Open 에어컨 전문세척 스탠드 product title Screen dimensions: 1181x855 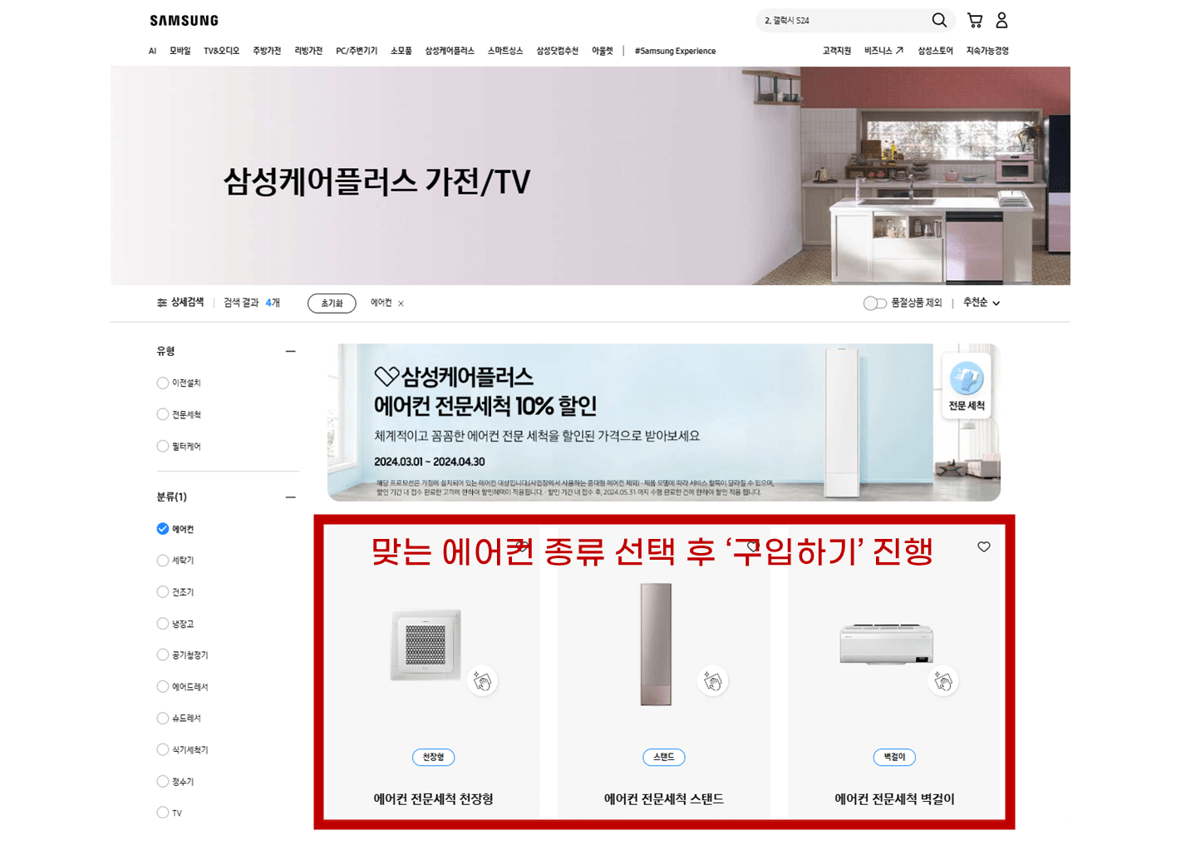point(664,799)
